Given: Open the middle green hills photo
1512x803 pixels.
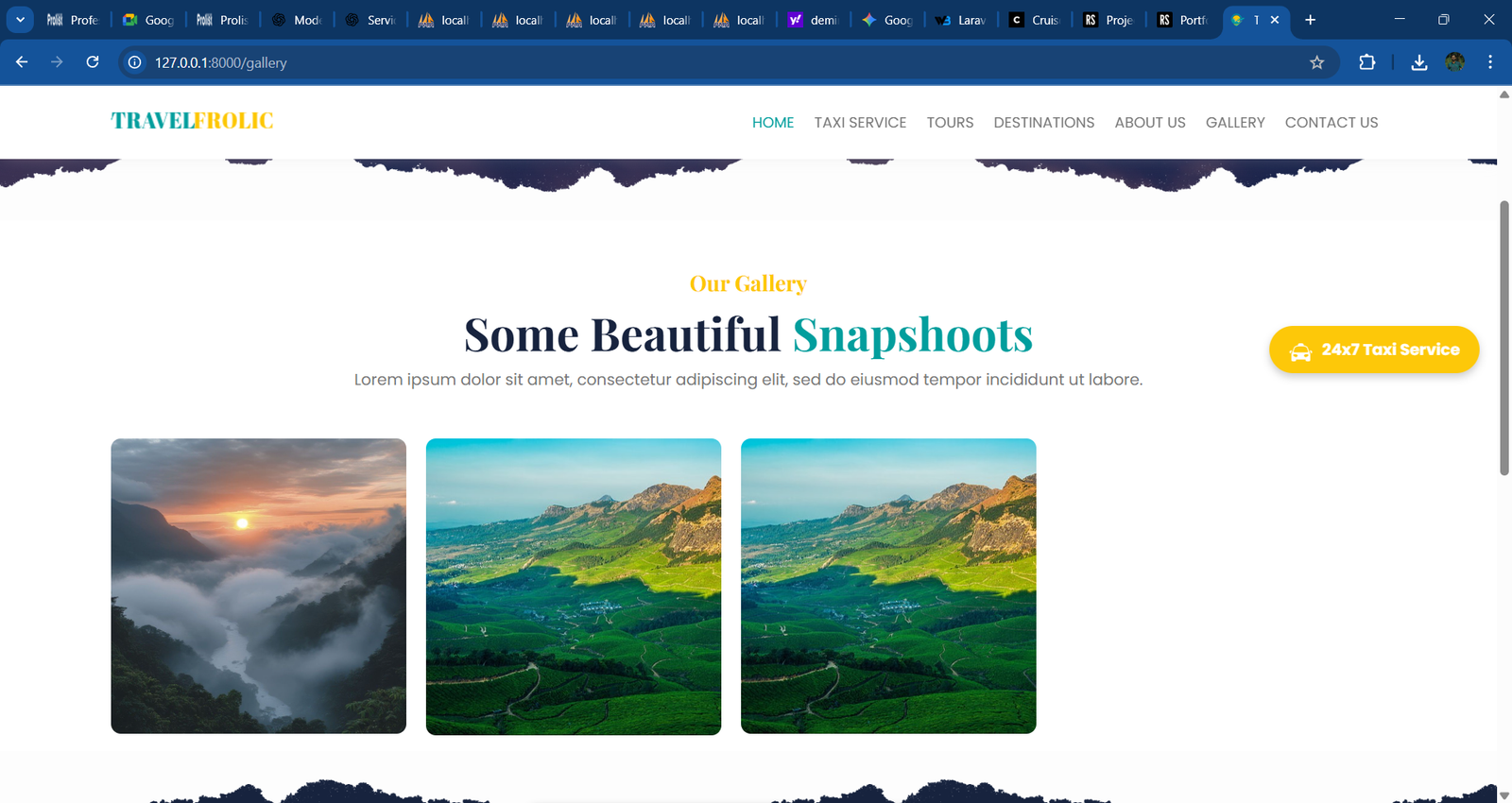Looking at the screenshot, I should pos(574,586).
